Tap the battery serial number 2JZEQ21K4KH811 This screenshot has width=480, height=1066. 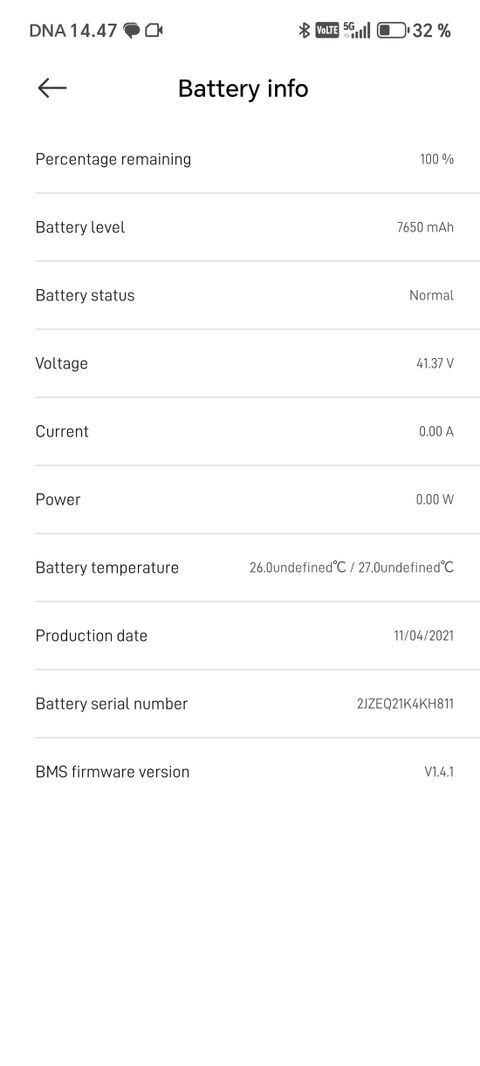(405, 704)
